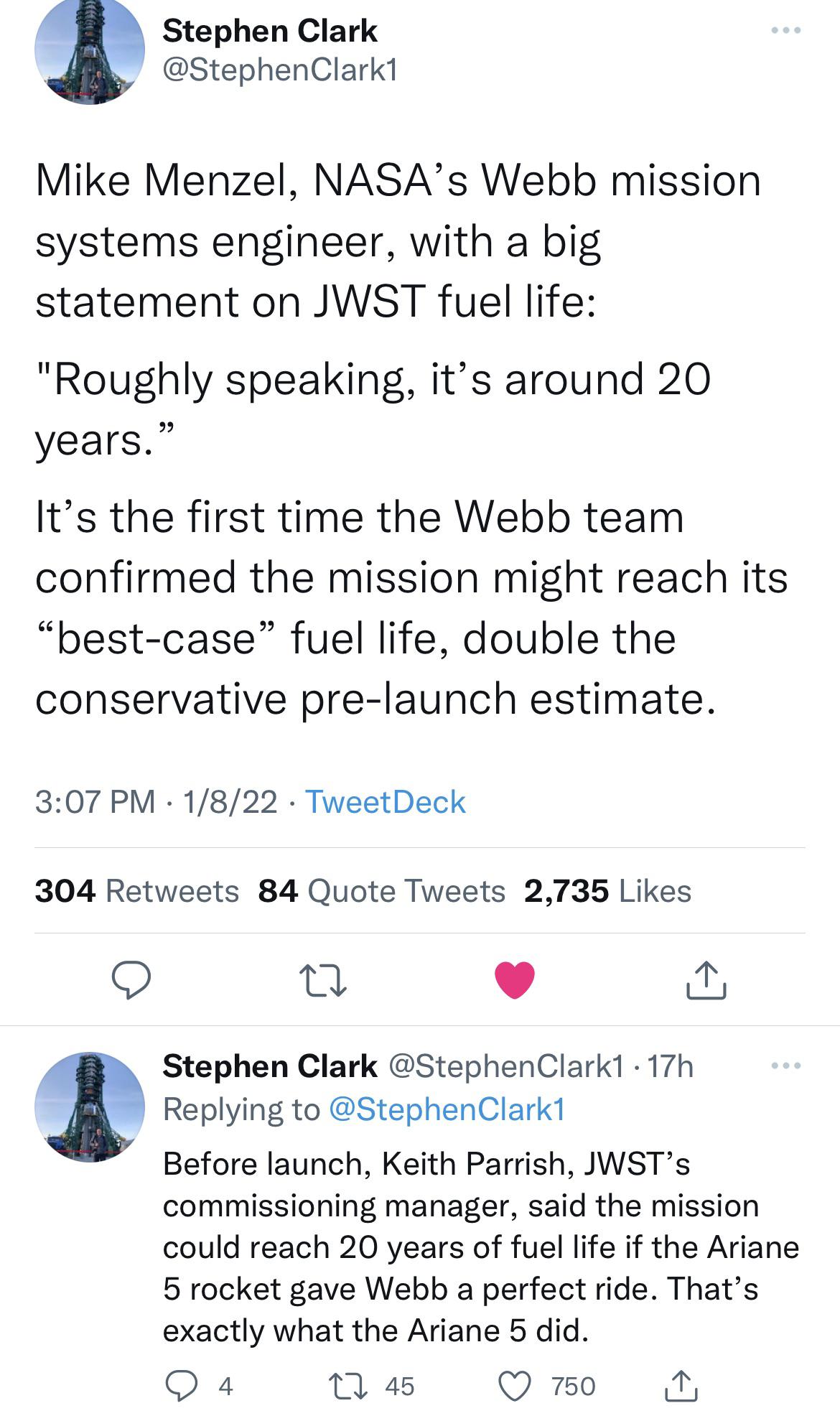Like the Ariane 5 reply tweet
Screen dimensions: 840x1421
tap(514, 1387)
